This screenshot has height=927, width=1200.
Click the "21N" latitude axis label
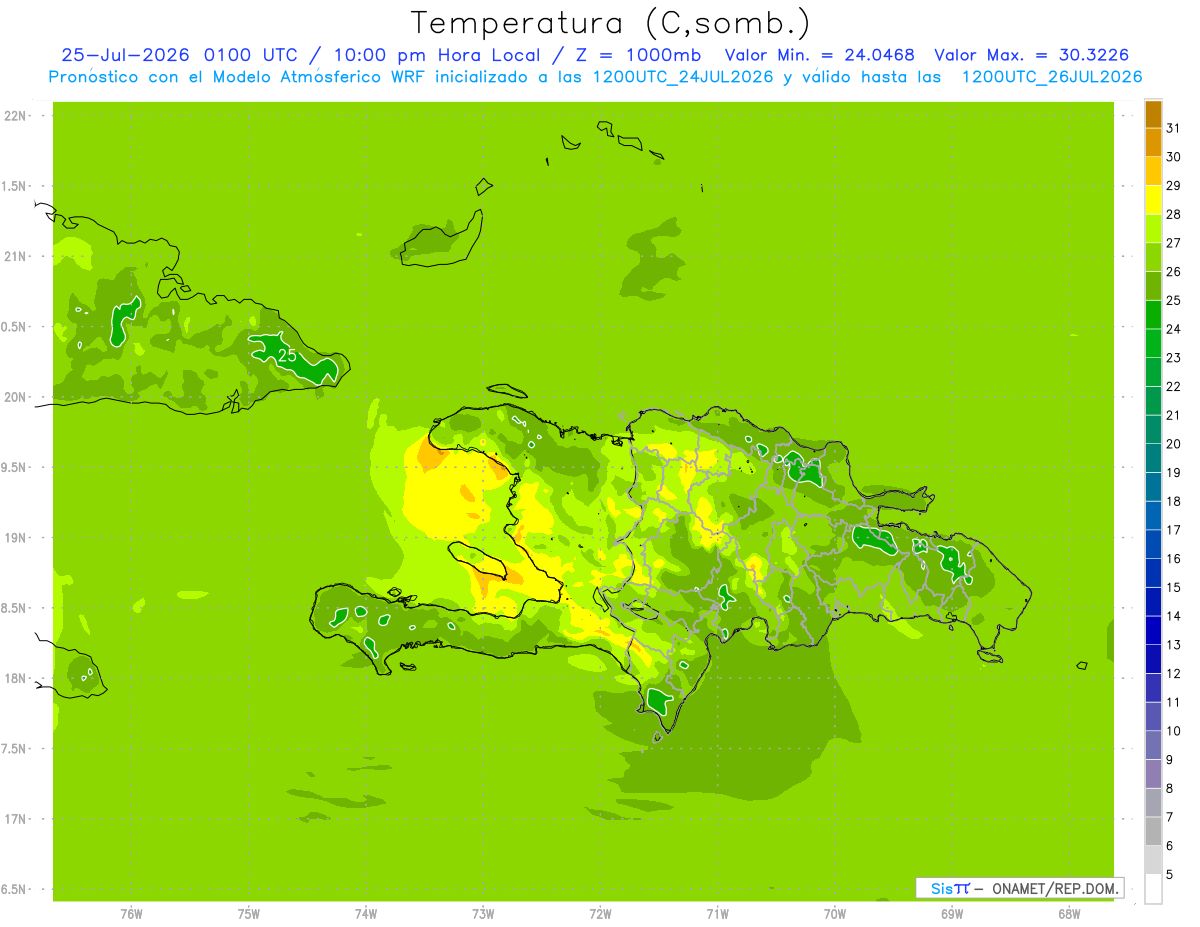point(15,256)
